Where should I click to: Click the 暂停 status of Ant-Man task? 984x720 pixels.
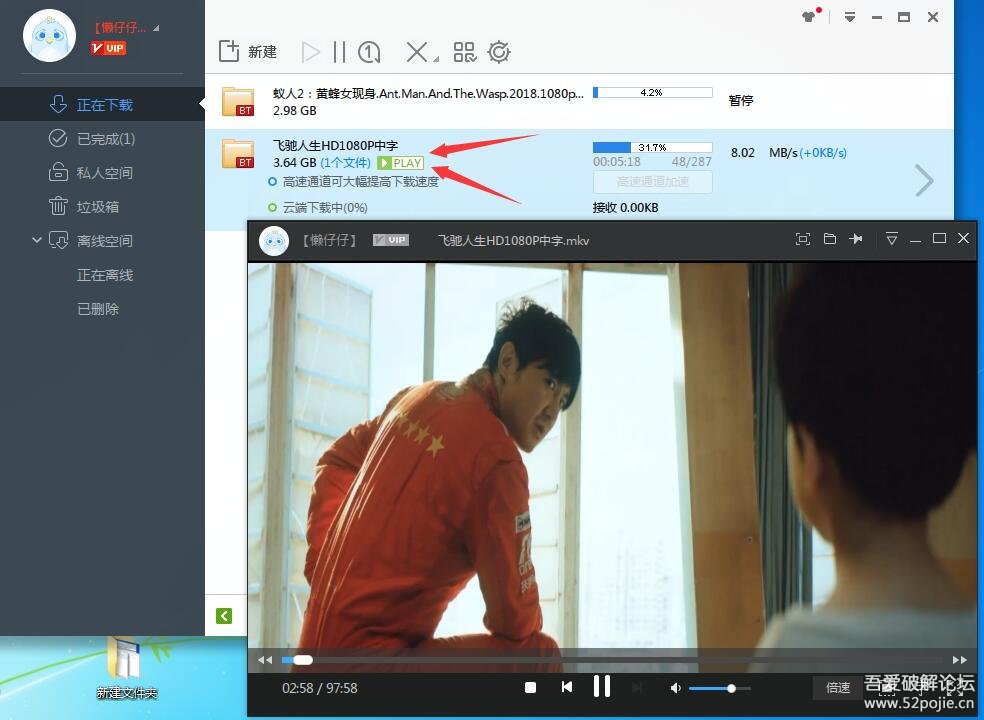click(741, 100)
